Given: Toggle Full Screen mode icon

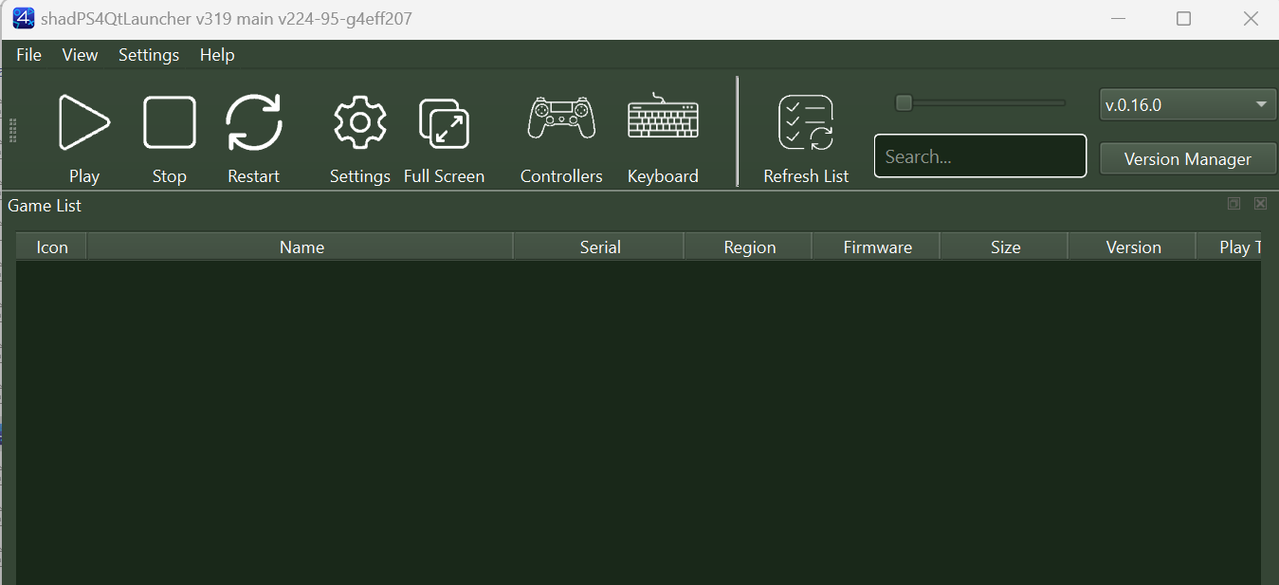Looking at the screenshot, I should (x=444, y=123).
